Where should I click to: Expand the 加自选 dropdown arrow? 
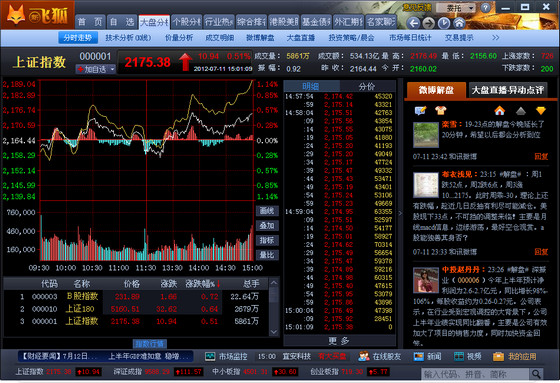coord(112,69)
